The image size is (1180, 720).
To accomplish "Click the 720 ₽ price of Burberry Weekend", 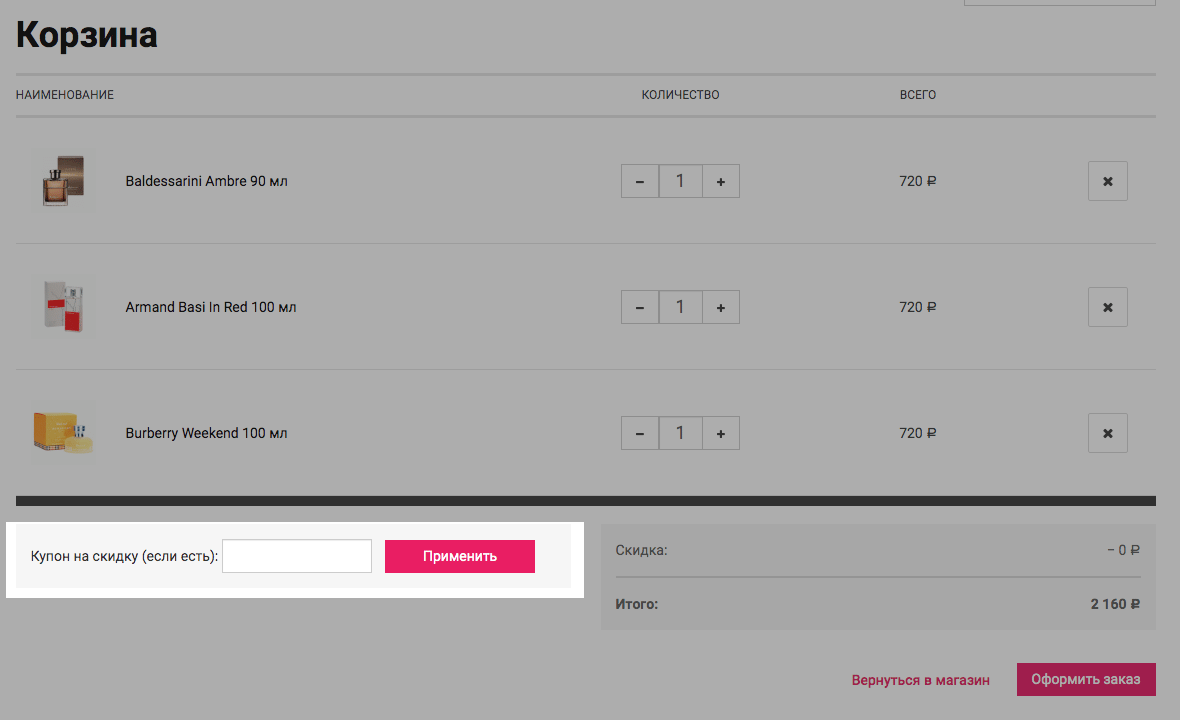I will coord(917,433).
